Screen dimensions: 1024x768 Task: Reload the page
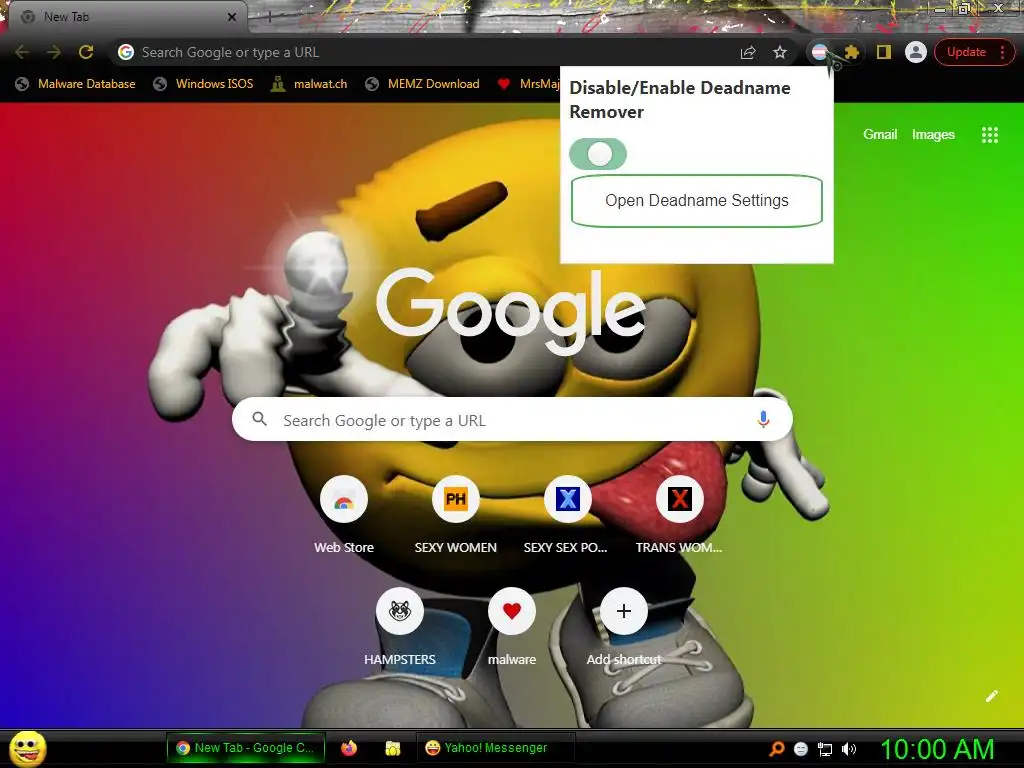click(86, 52)
